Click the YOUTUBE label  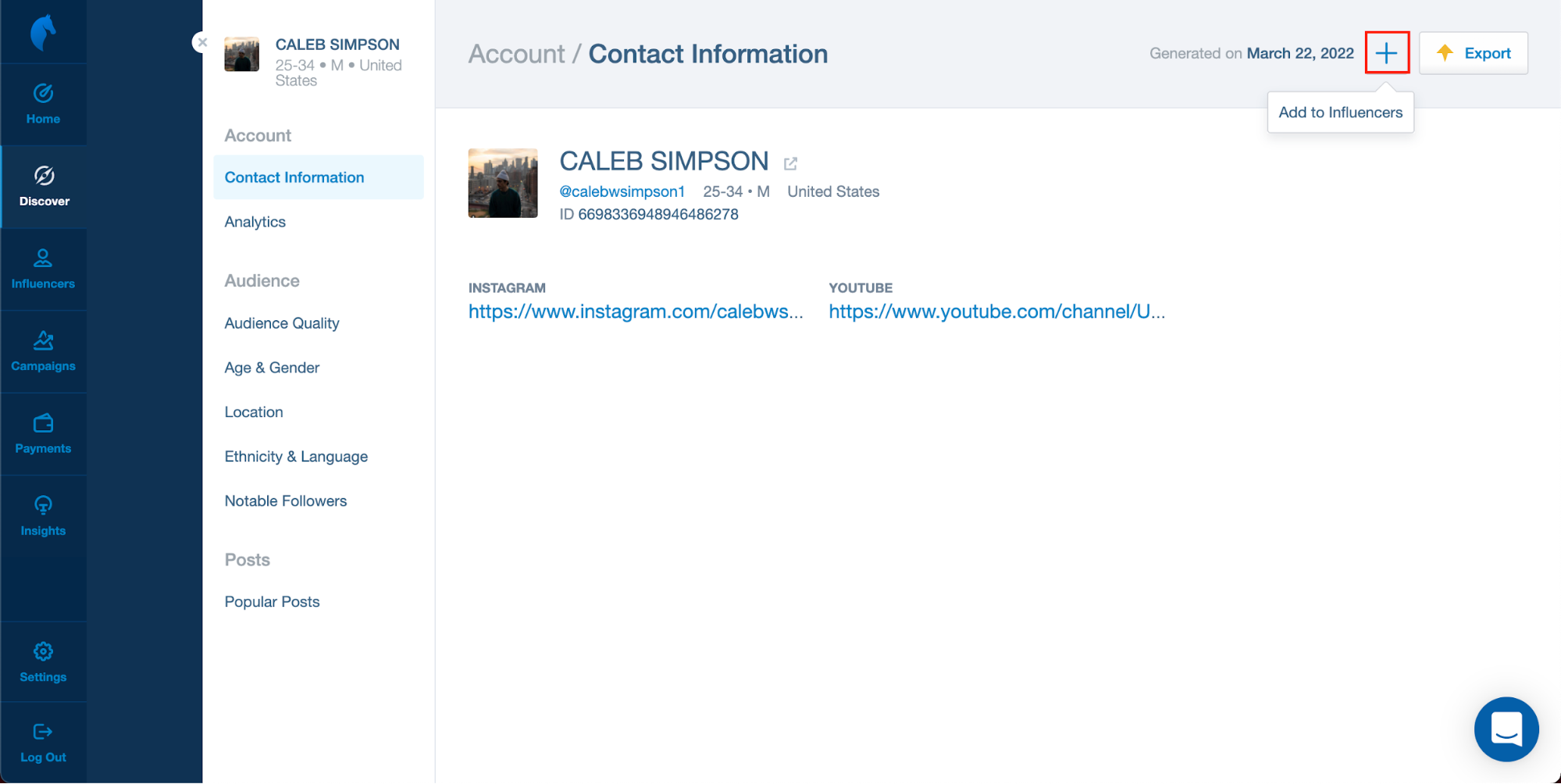[x=861, y=287]
